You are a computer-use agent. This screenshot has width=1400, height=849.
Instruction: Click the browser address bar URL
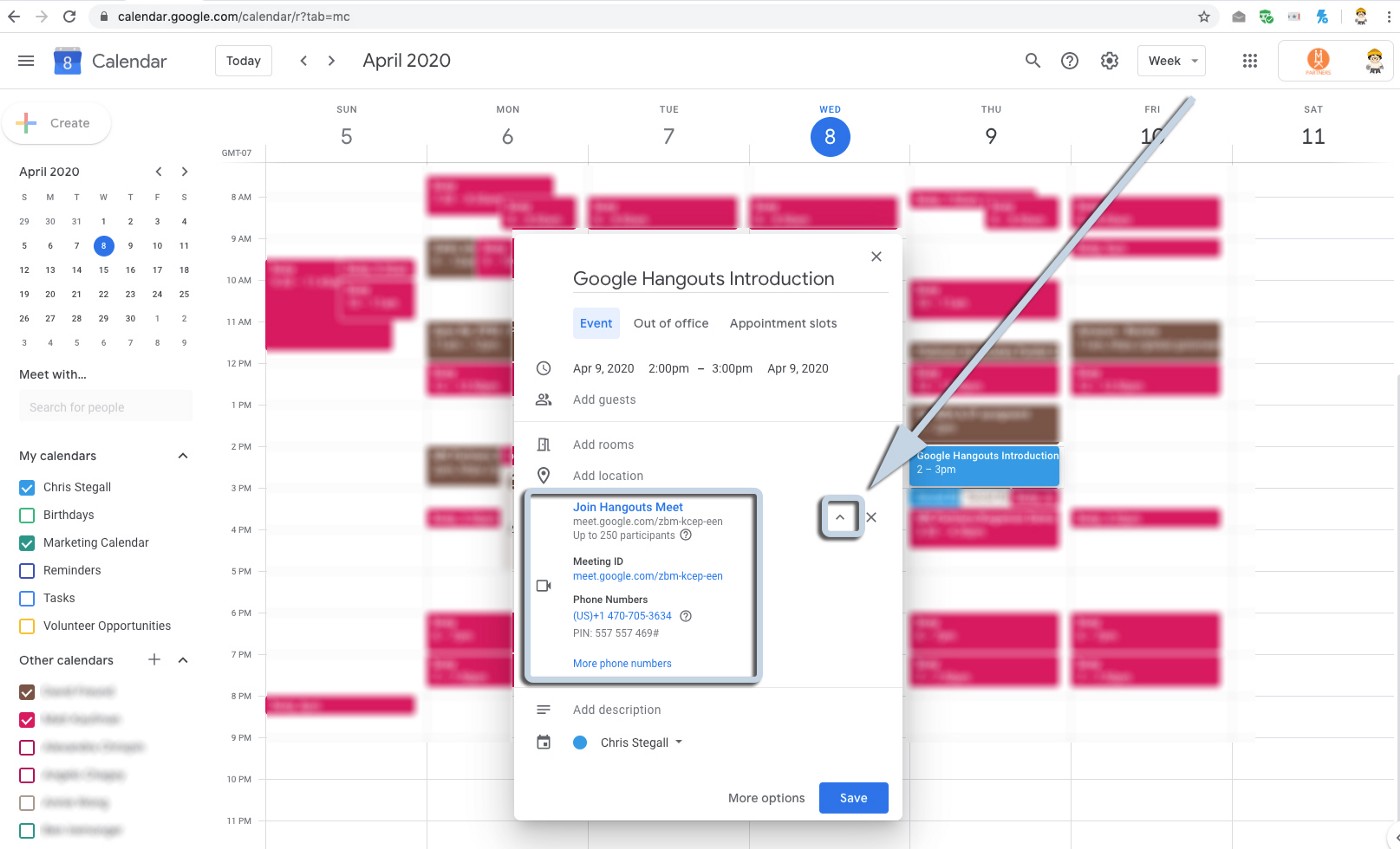pos(233,16)
